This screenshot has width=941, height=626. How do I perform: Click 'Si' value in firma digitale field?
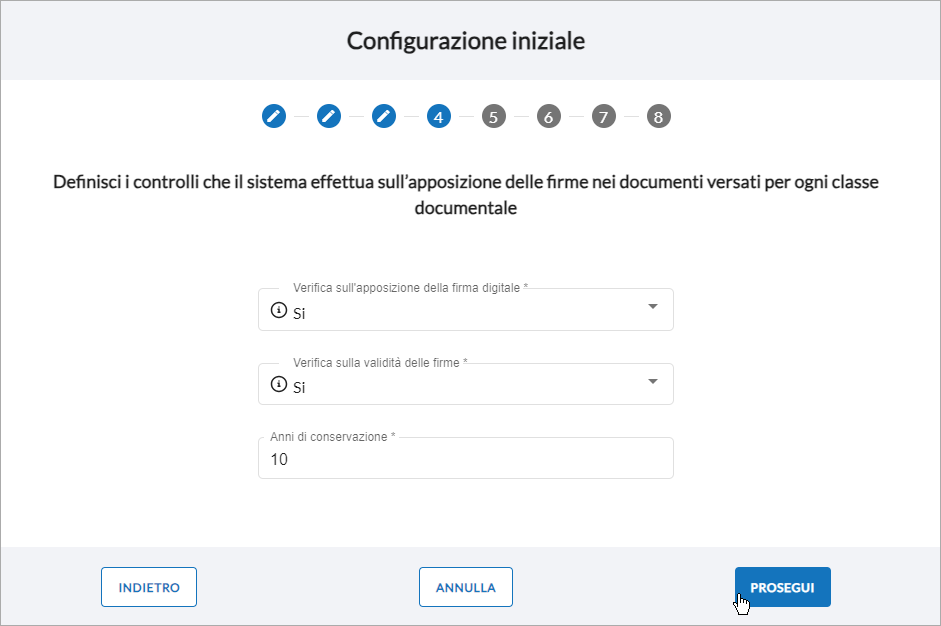tap(299, 313)
